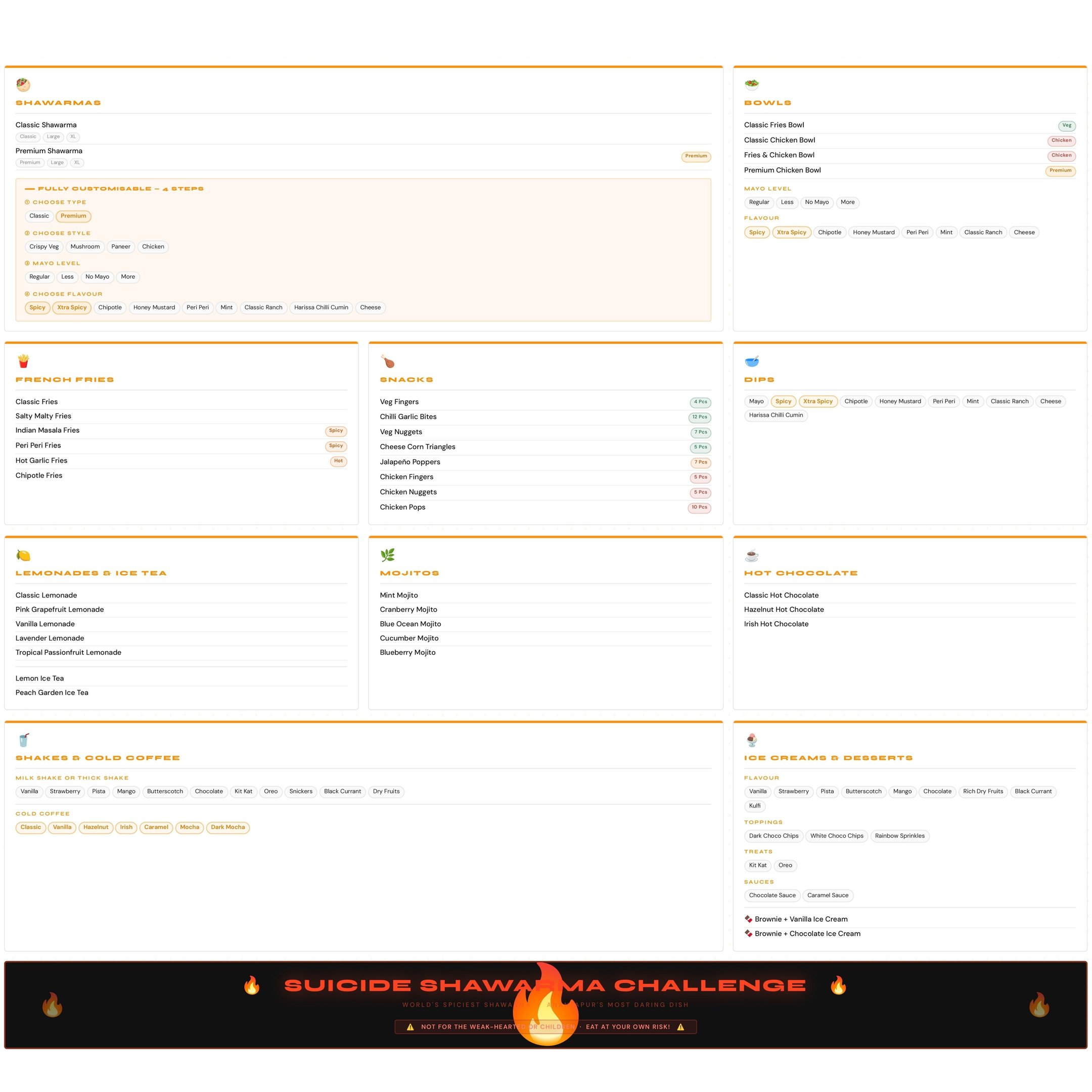Click the shawarma wrap icon

click(23, 85)
